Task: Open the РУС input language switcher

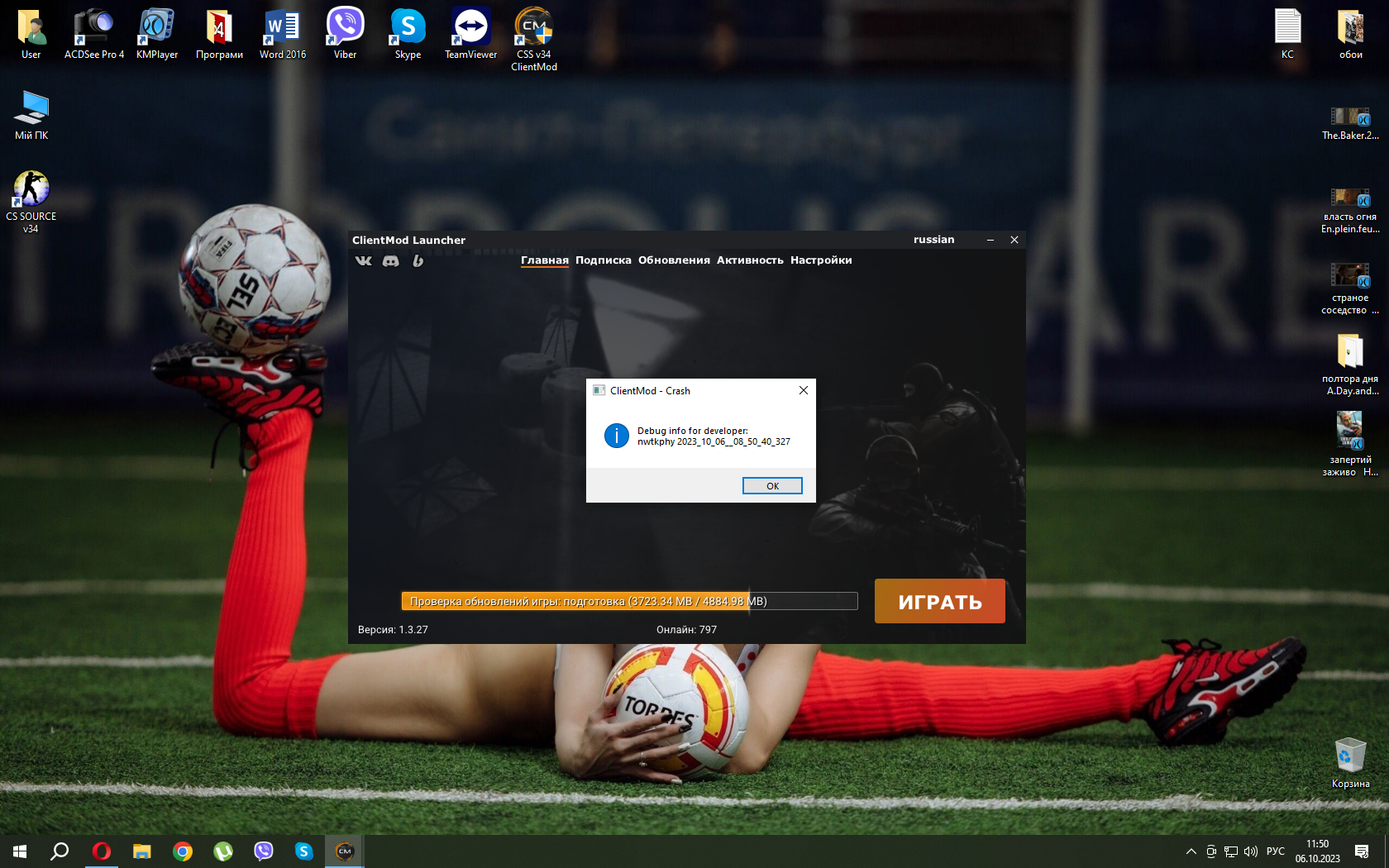Action: [1275, 851]
